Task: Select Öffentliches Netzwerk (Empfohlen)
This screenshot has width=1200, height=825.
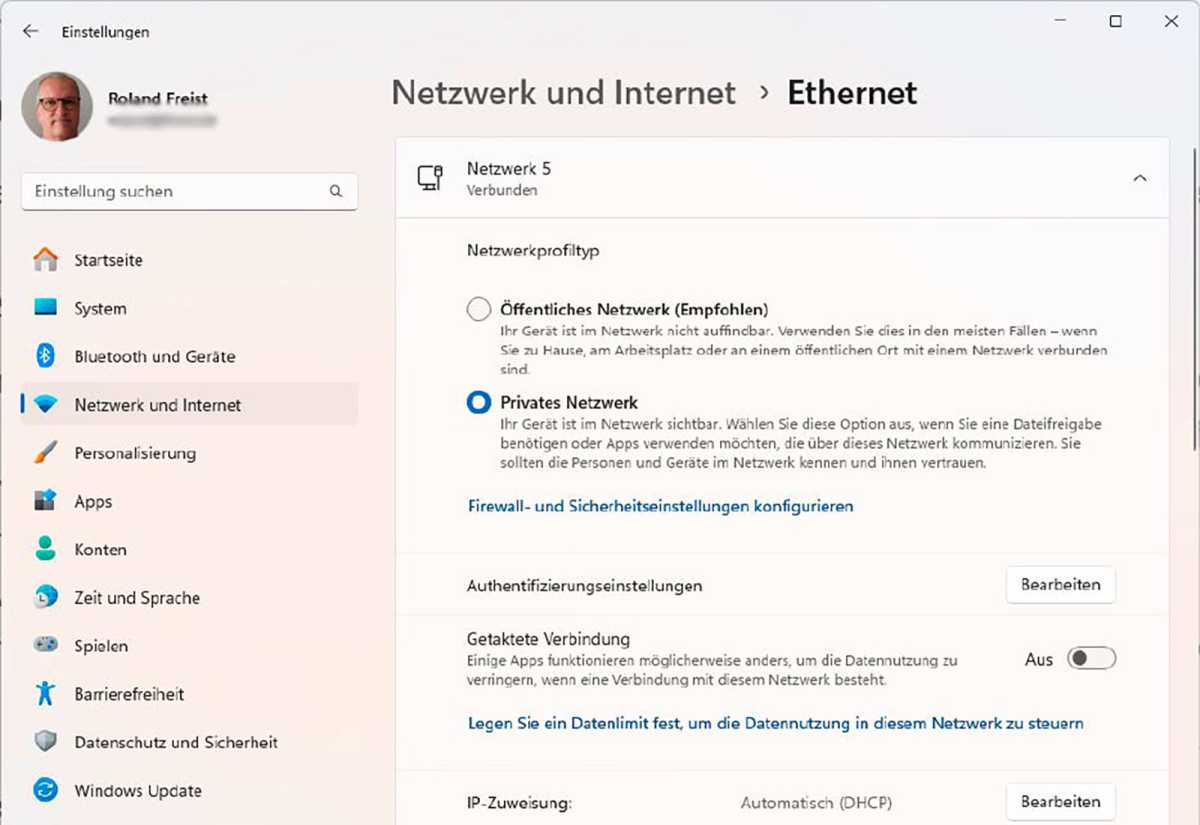Action: tap(478, 309)
